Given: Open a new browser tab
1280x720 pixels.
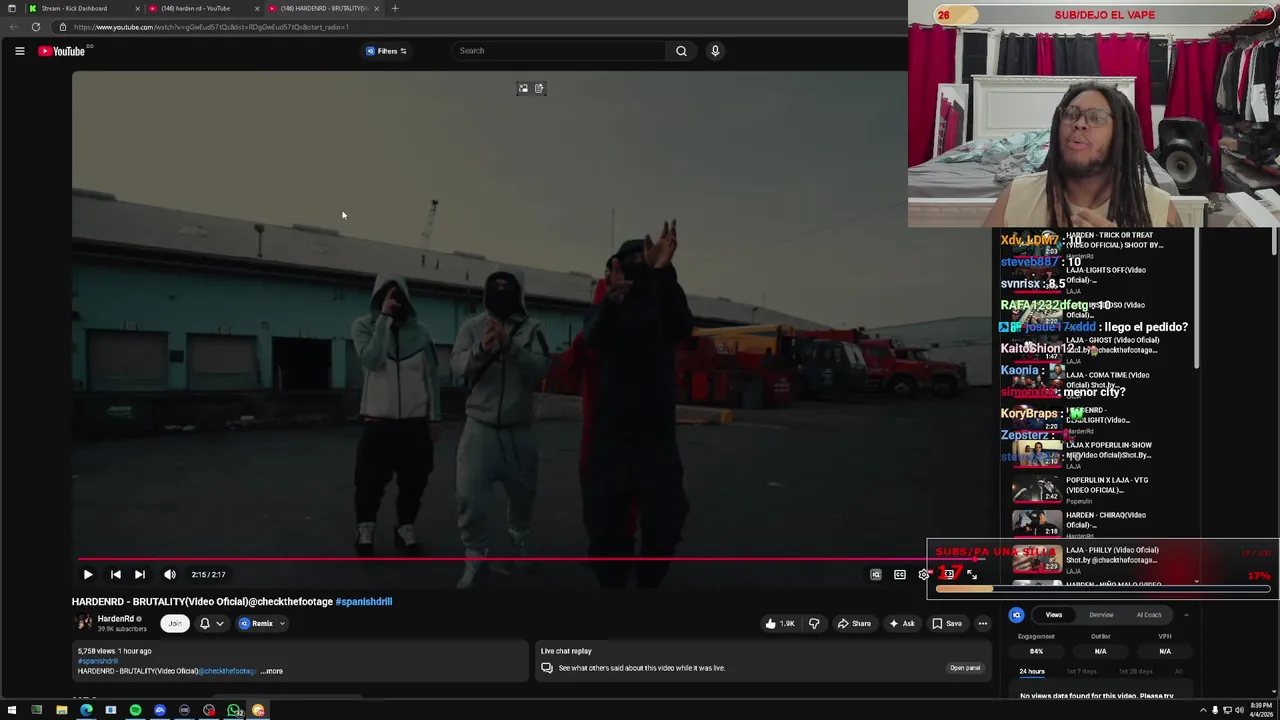Looking at the screenshot, I should click(395, 8).
